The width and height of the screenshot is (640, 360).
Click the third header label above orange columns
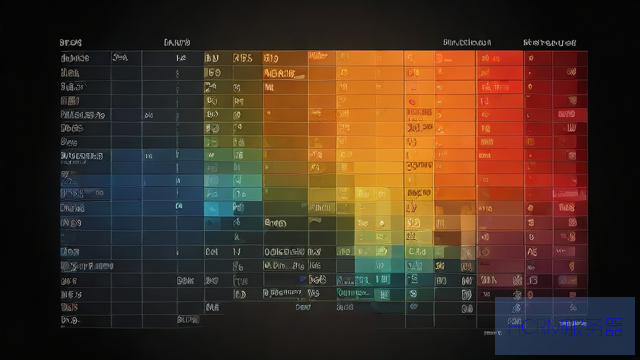(x=467, y=42)
